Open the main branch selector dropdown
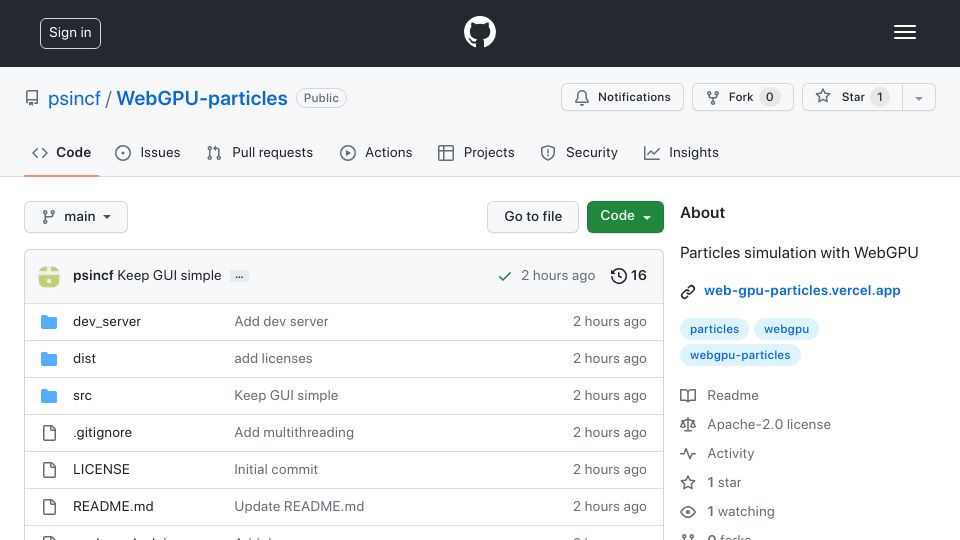Screen dimensions: 960x540 pos(76,217)
